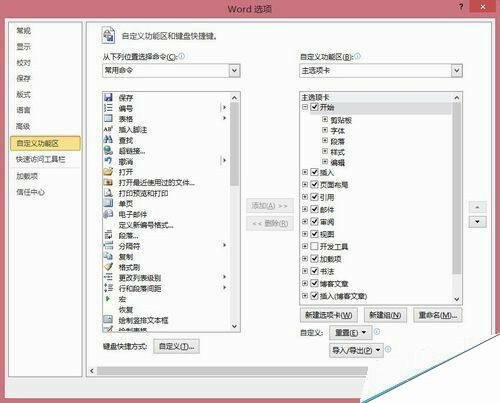Uncheck the 邮件 tab checkbox

[314, 209]
